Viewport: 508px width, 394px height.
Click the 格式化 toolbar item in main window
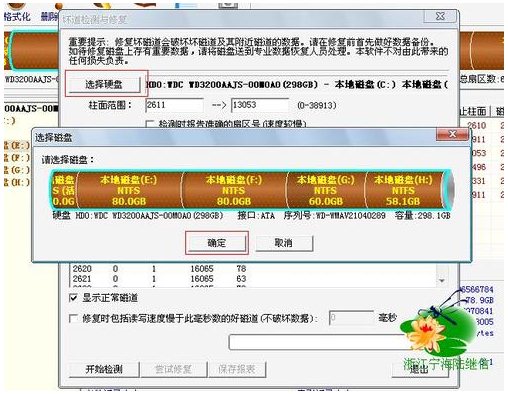(17, 16)
